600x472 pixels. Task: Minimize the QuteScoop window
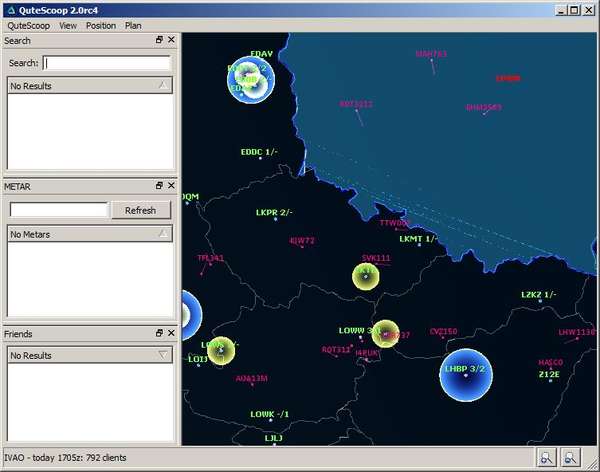pos(561,10)
